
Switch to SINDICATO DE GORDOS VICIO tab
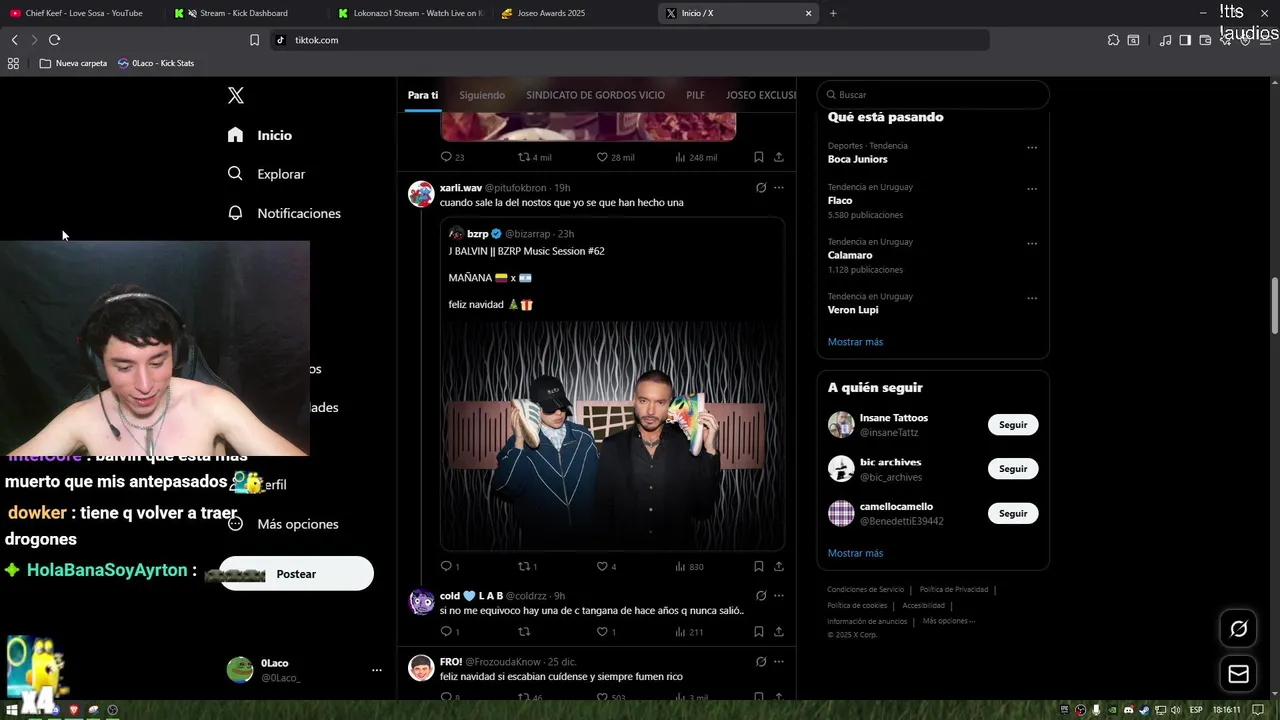pos(595,95)
